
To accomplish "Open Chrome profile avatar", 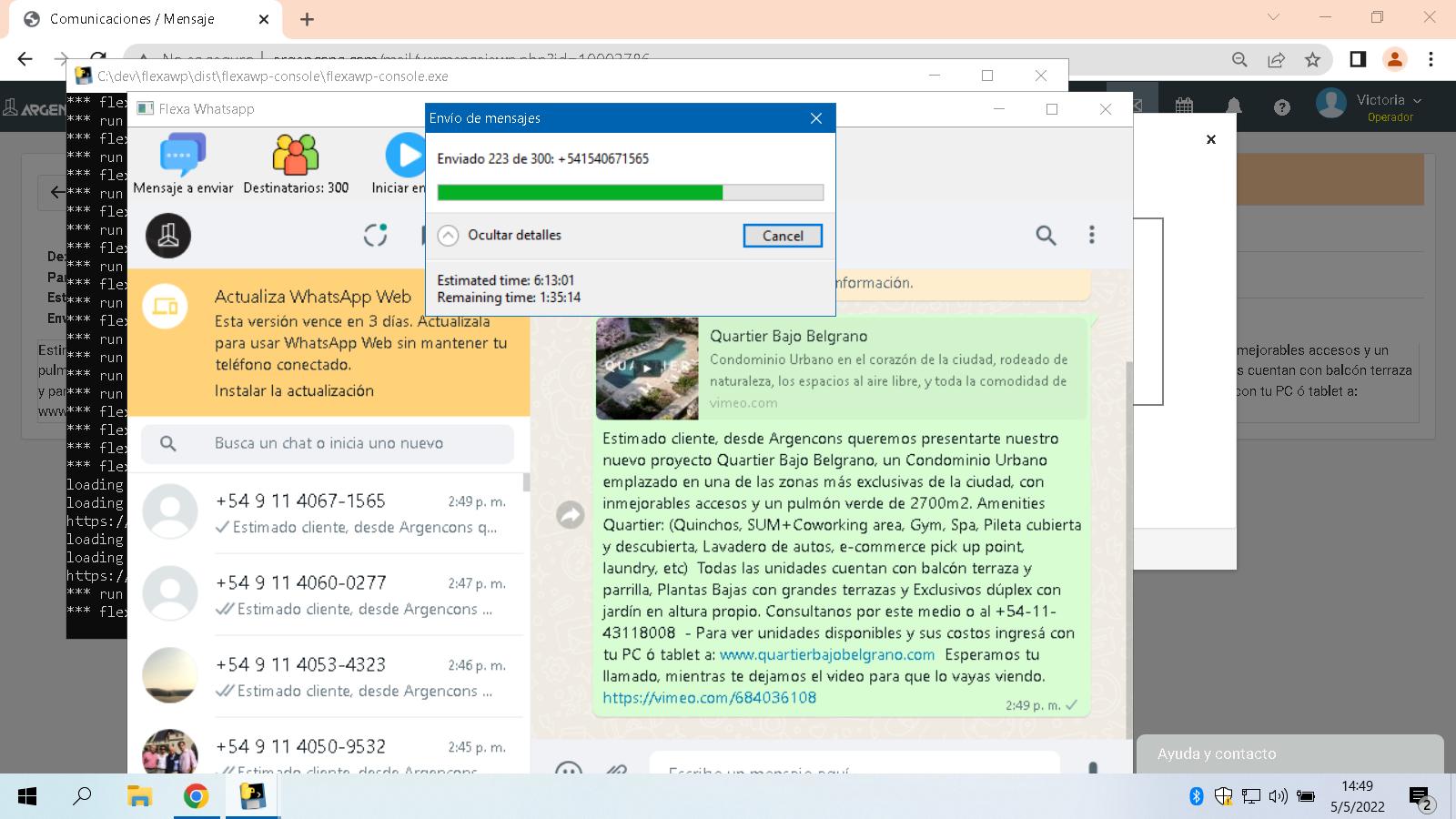I will 1394,59.
